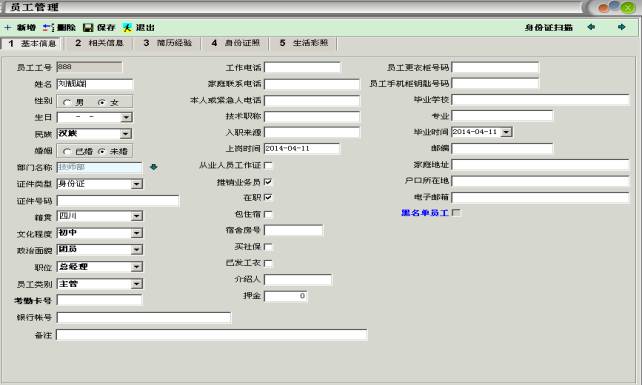This screenshot has height=385, width=642.
Task: Go to next record with right arrow
Action: point(622,27)
